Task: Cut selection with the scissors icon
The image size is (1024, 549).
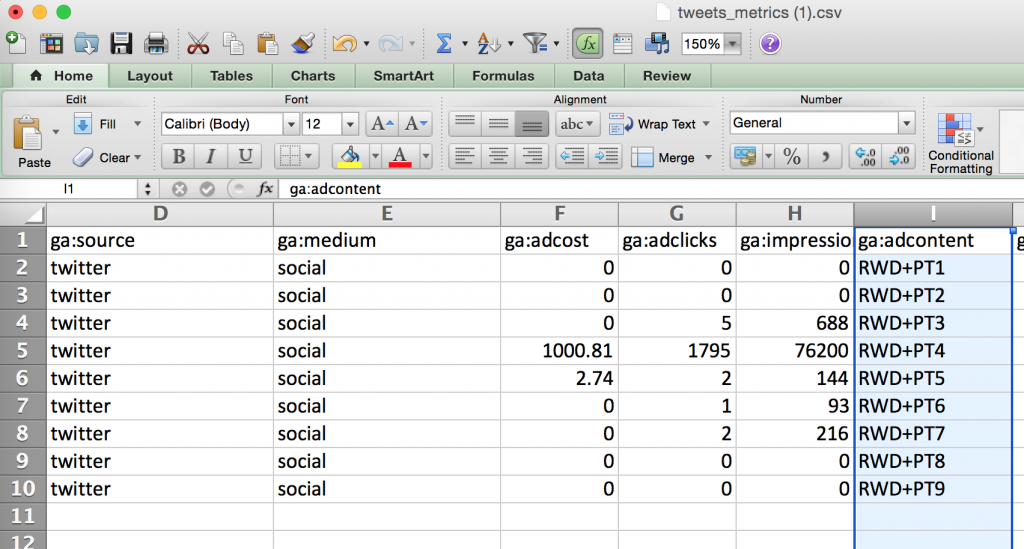Action: point(198,44)
